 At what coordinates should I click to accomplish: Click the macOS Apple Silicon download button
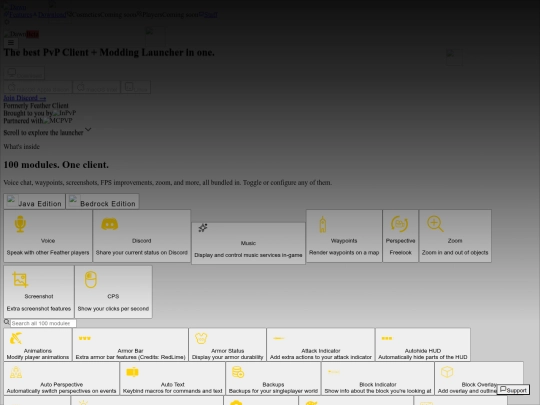point(38,87)
